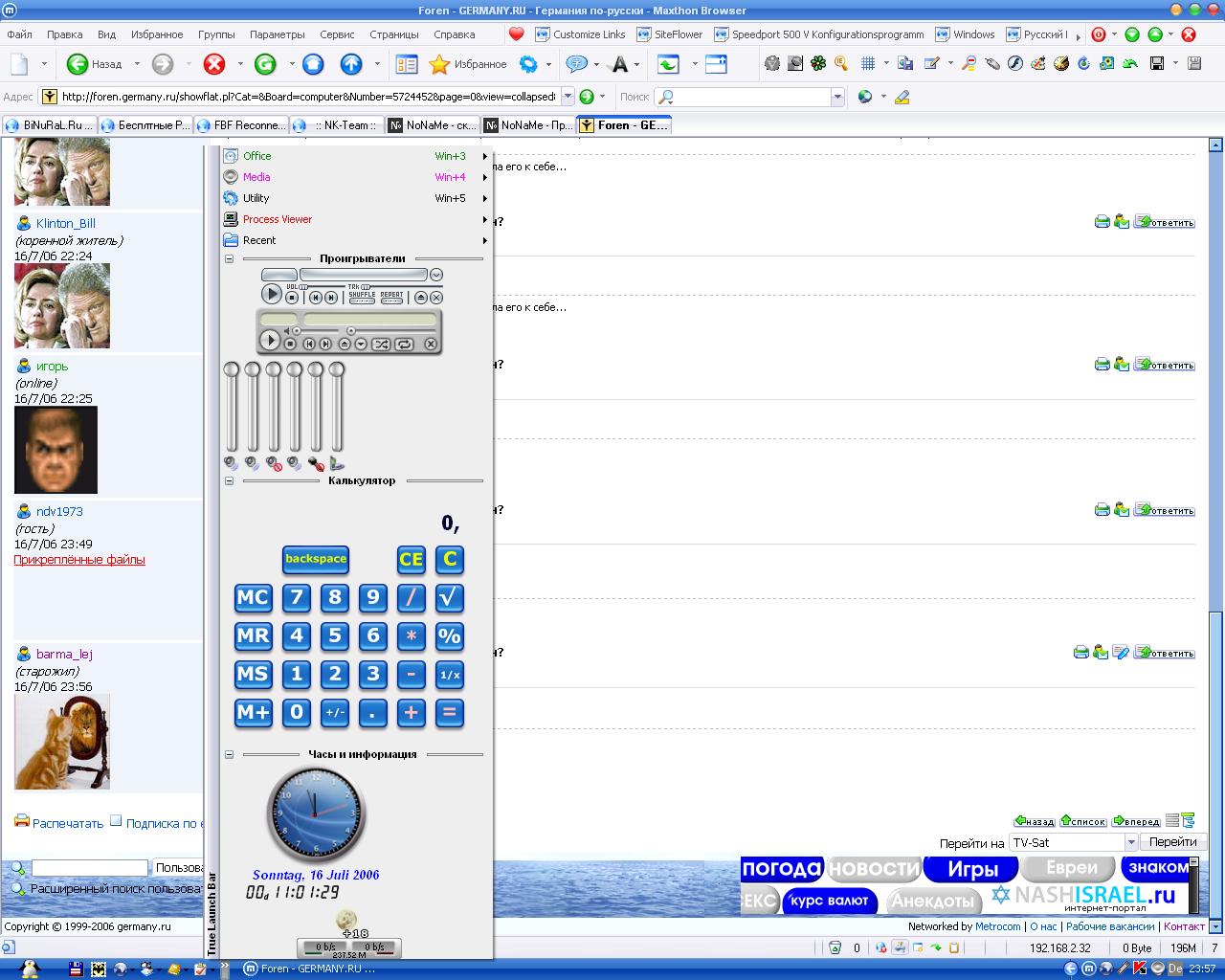Click the blue grid toolbar icon

point(868,64)
